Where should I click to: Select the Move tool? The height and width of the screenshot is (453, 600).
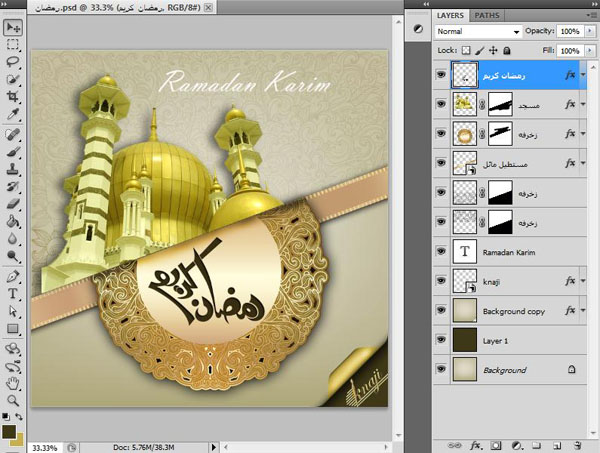point(14,27)
